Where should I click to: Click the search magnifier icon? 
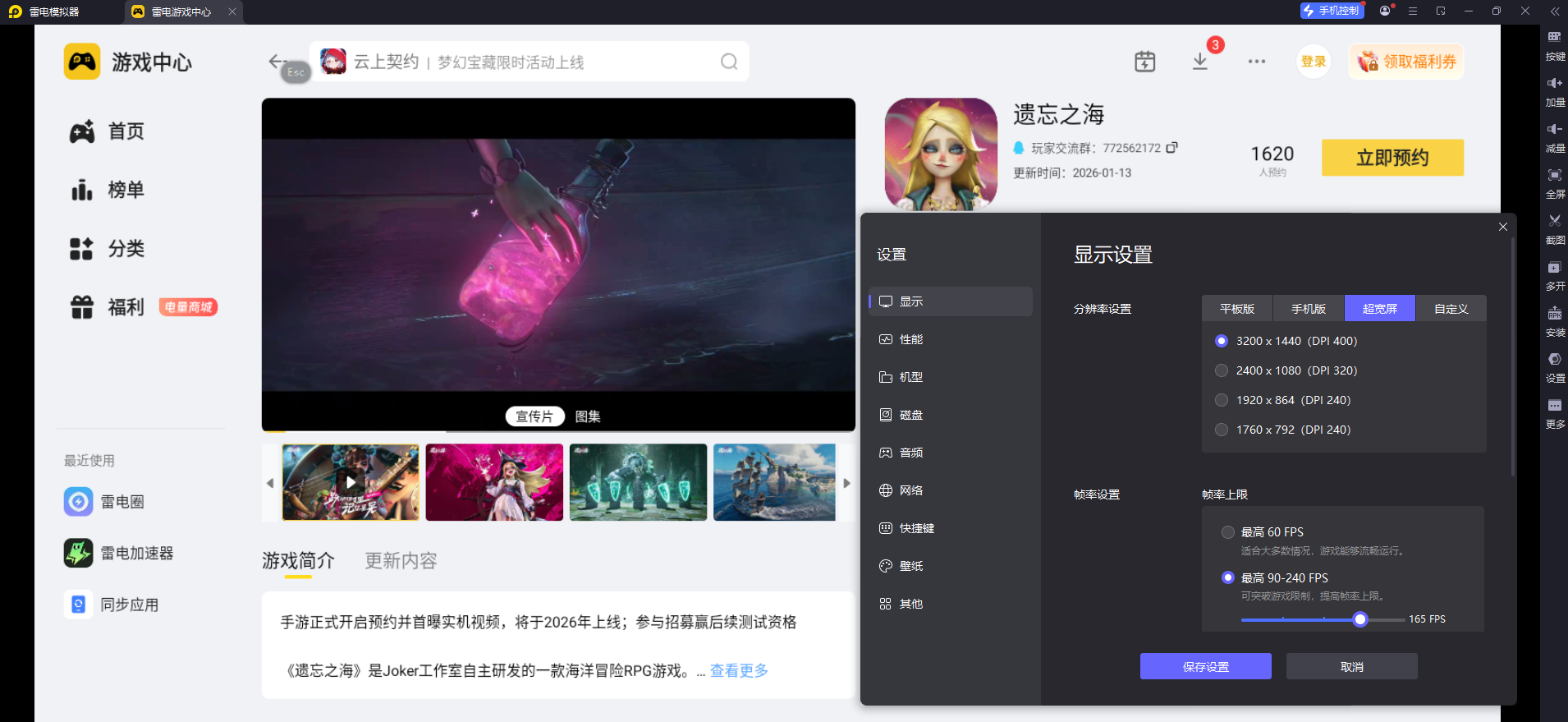click(728, 62)
